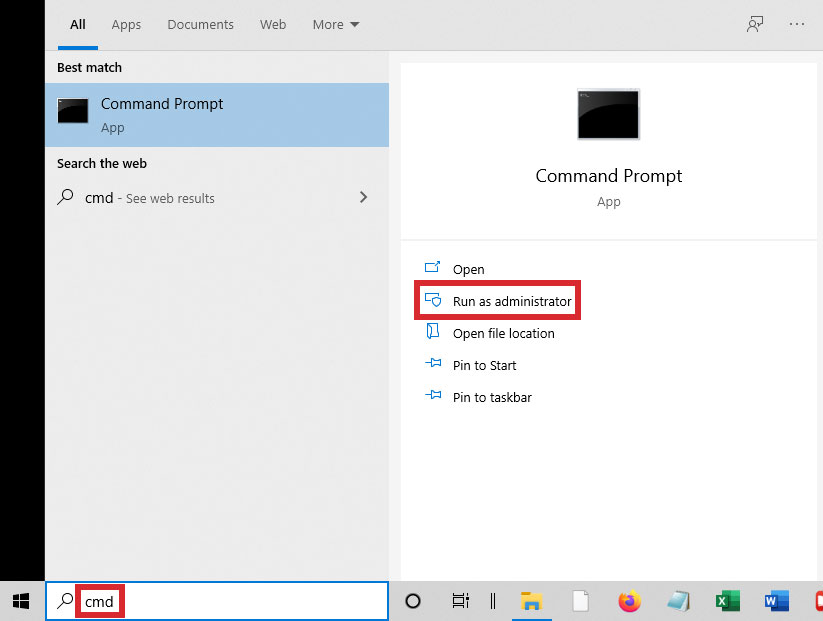Open cmd web results entry
This screenshot has height=621, width=823.
[217, 198]
